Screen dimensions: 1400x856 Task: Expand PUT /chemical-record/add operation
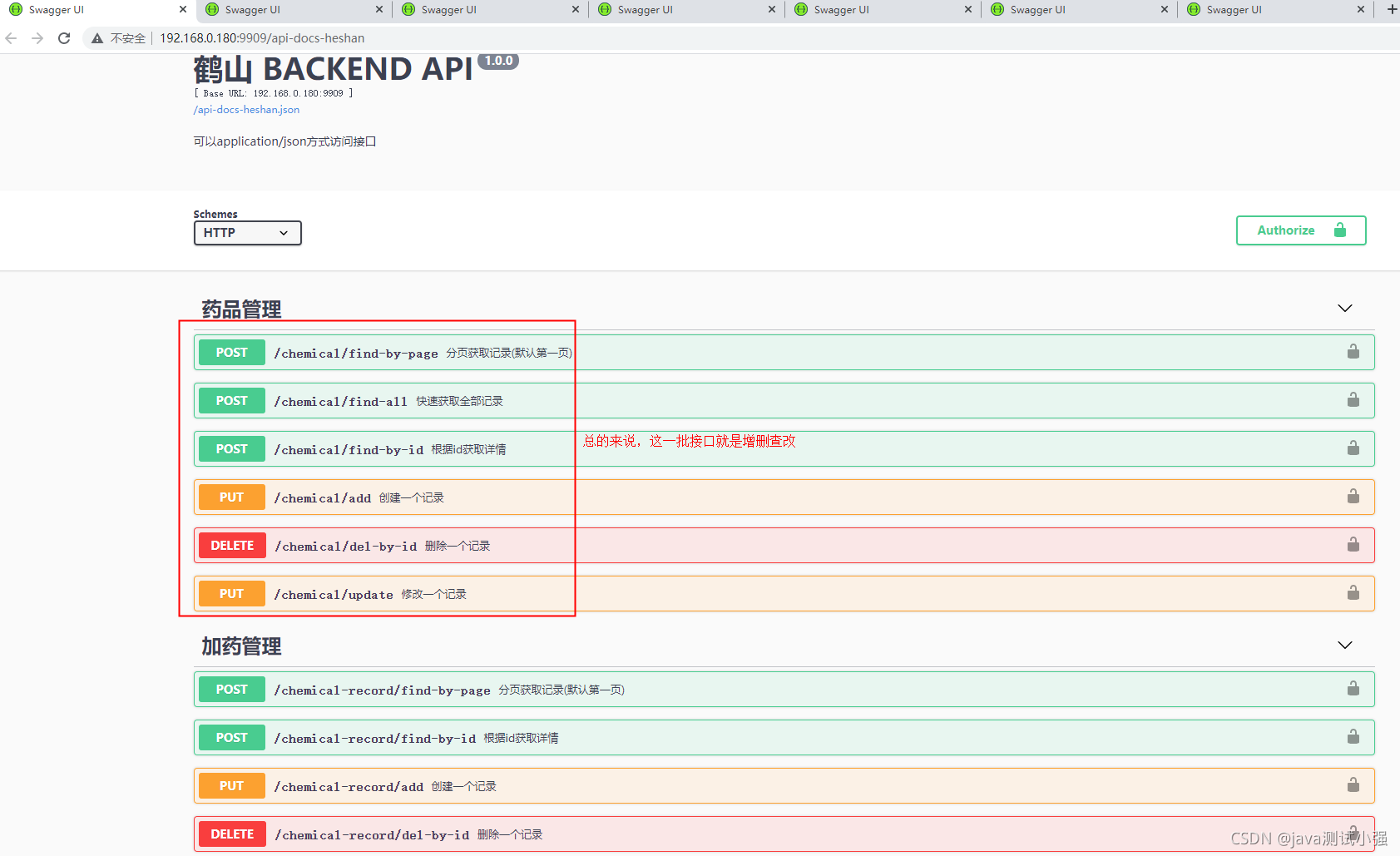point(784,786)
